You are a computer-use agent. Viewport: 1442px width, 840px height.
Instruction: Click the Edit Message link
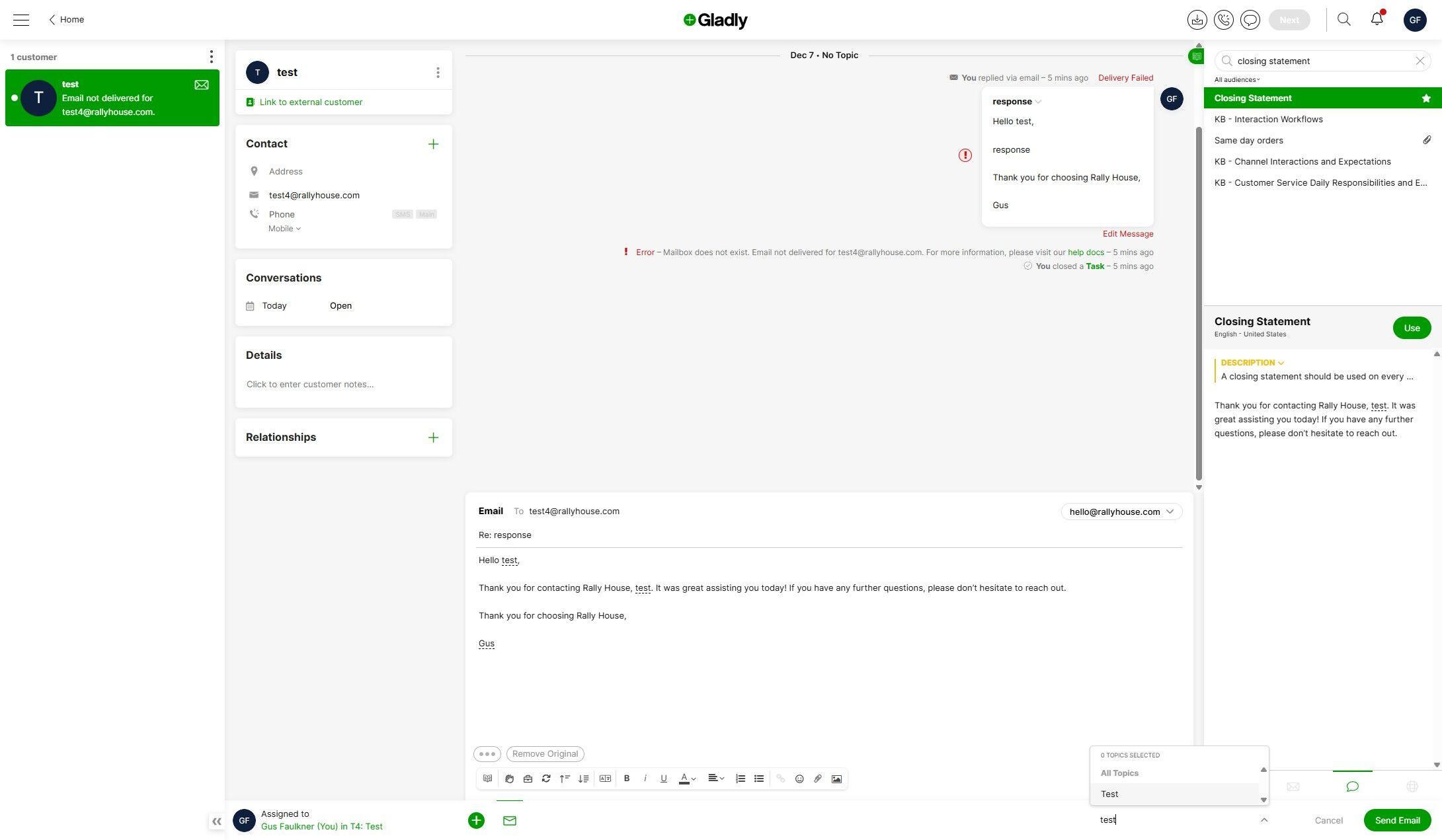(1127, 234)
